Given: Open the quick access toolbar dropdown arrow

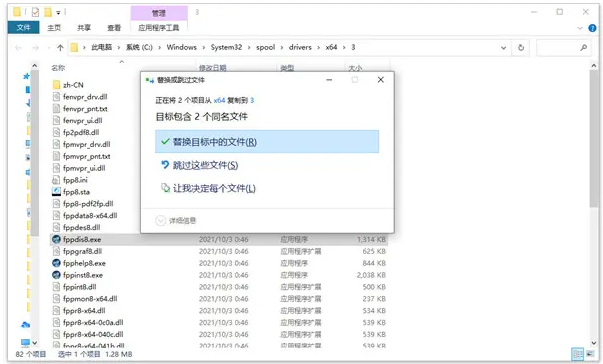Looking at the screenshot, I should pos(58,13).
